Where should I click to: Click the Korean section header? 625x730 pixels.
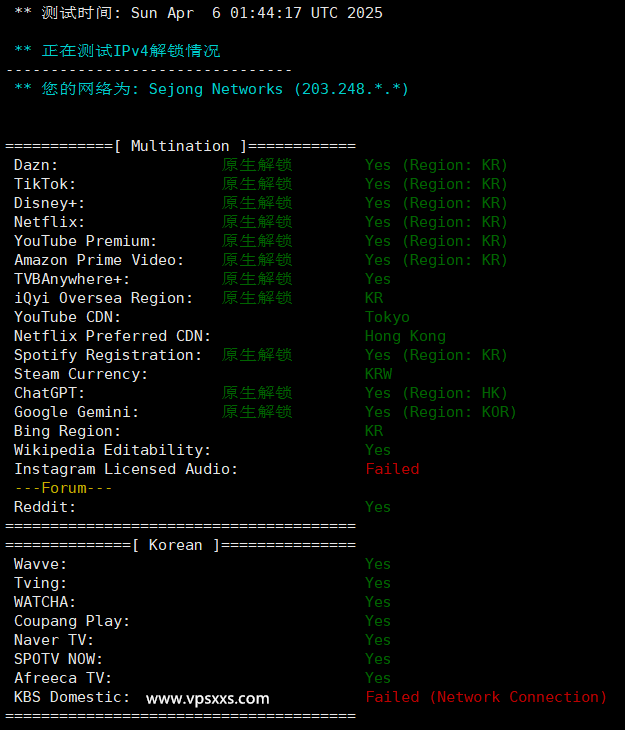180,545
